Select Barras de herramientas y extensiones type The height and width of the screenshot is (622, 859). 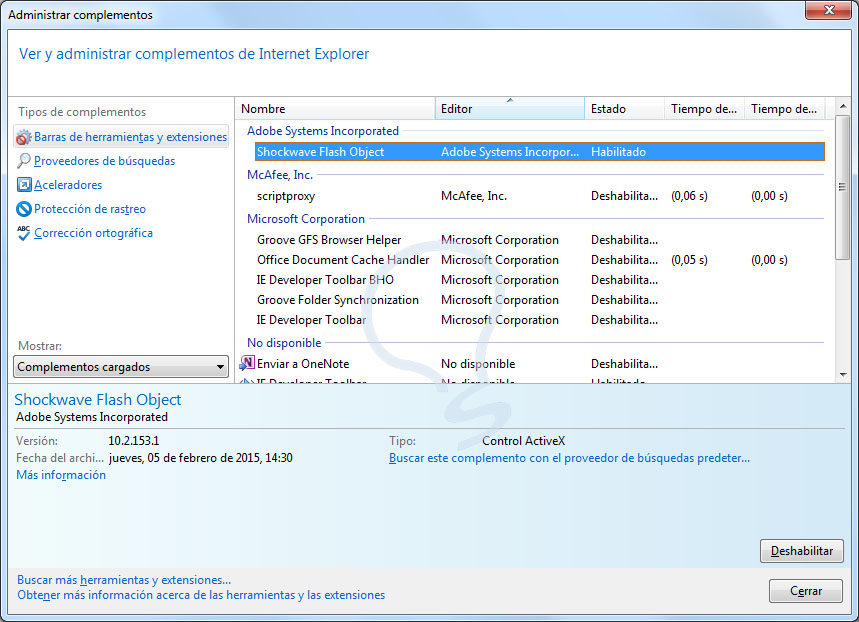click(x=121, y=136)
